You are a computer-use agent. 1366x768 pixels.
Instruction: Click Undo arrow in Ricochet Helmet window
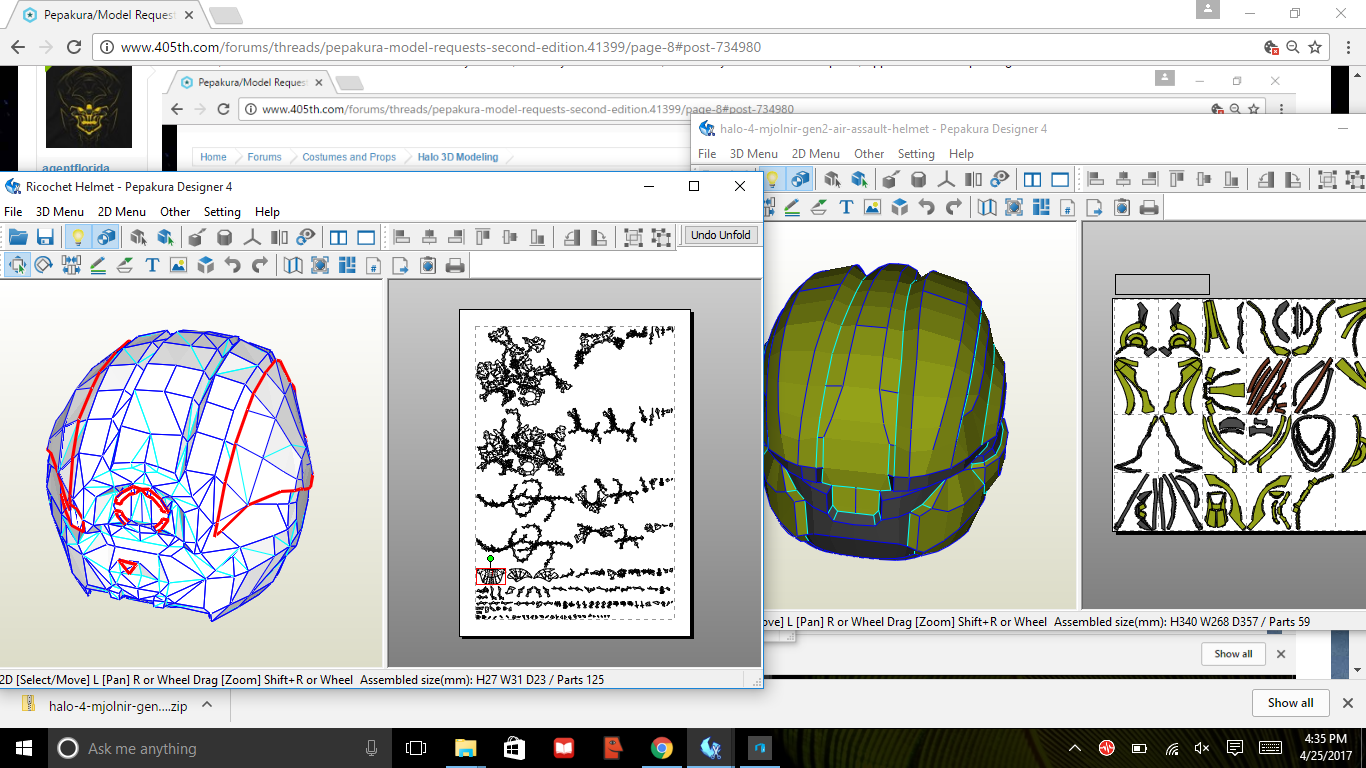point(233,265)
